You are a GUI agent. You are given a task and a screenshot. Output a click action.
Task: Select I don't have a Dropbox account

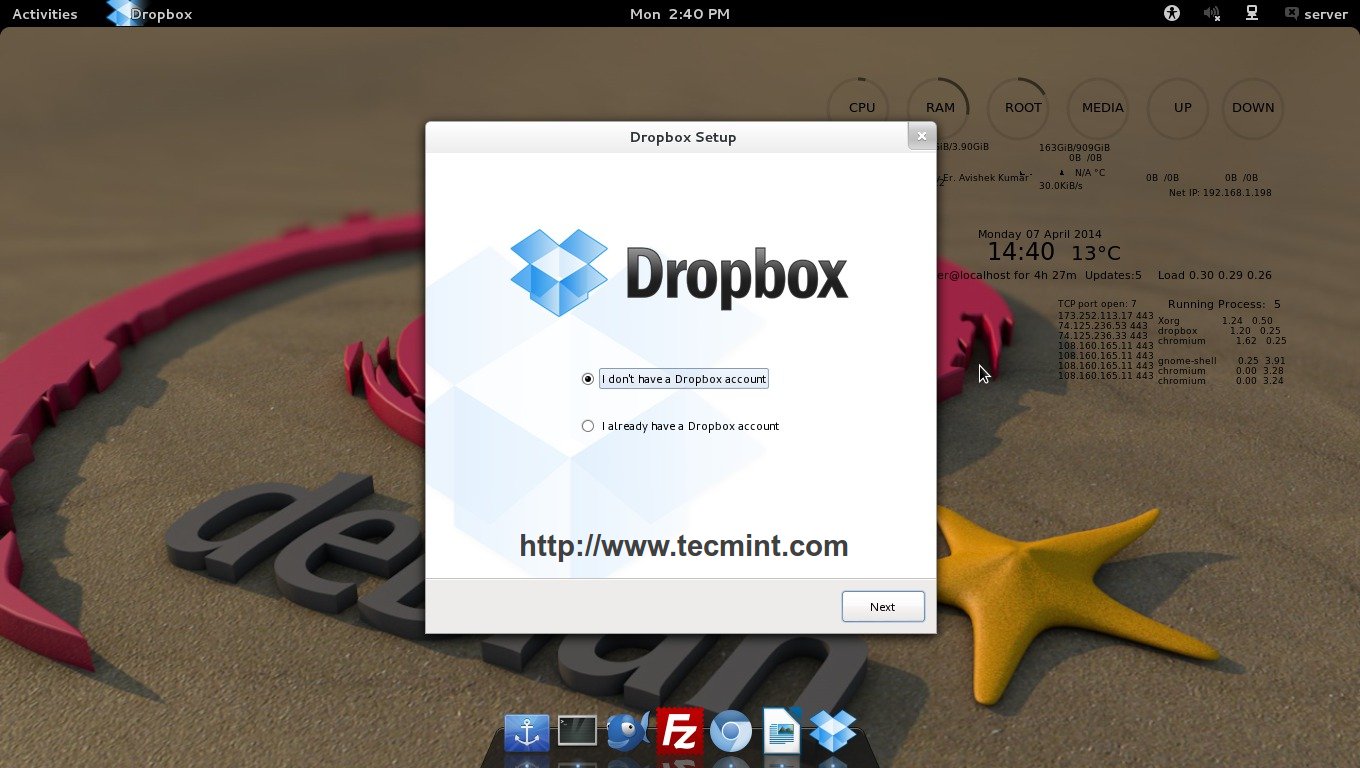click(588, 379)
